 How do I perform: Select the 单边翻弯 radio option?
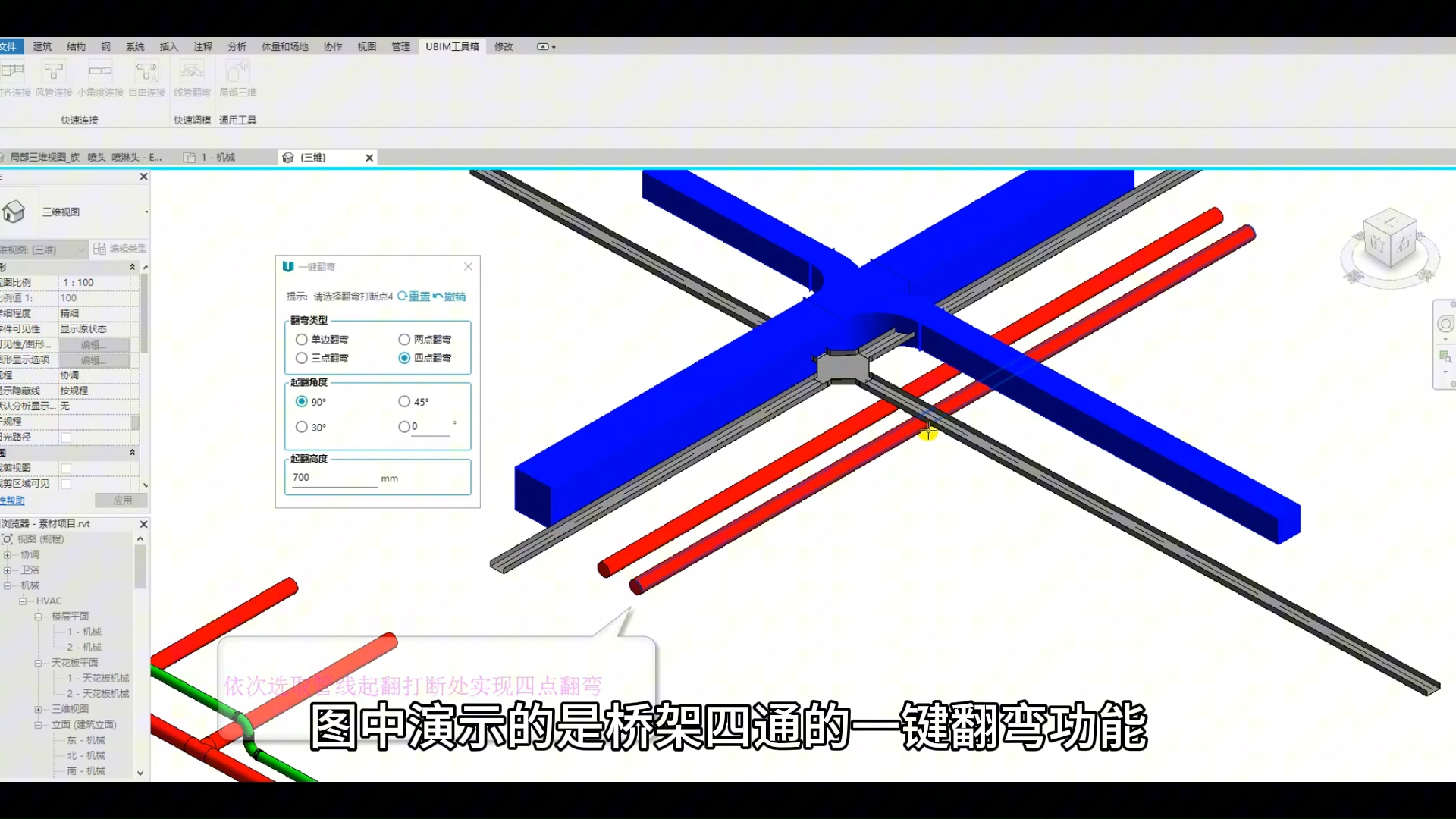tap(302, 340)
